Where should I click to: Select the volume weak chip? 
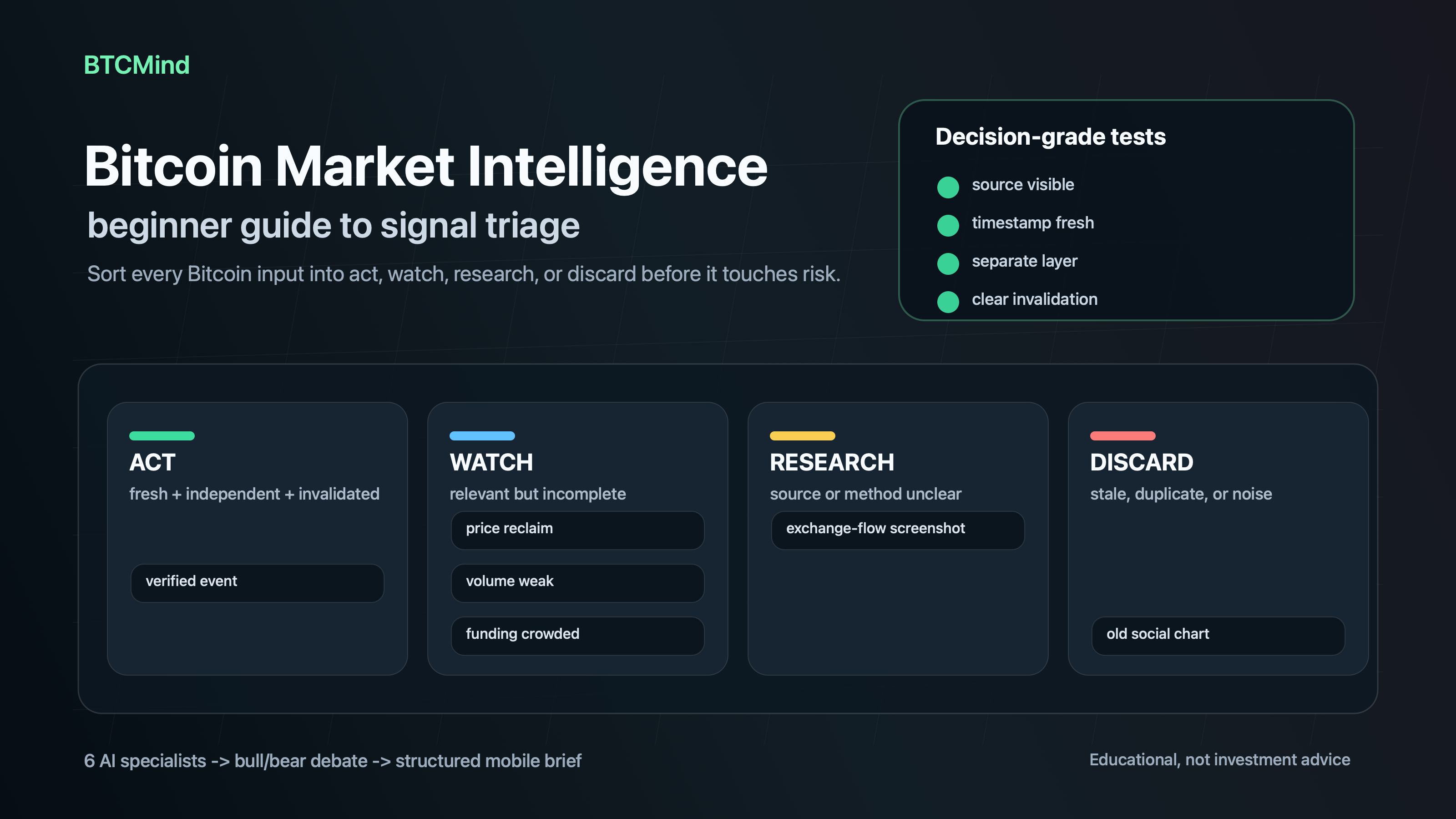(x=577, y=583)
